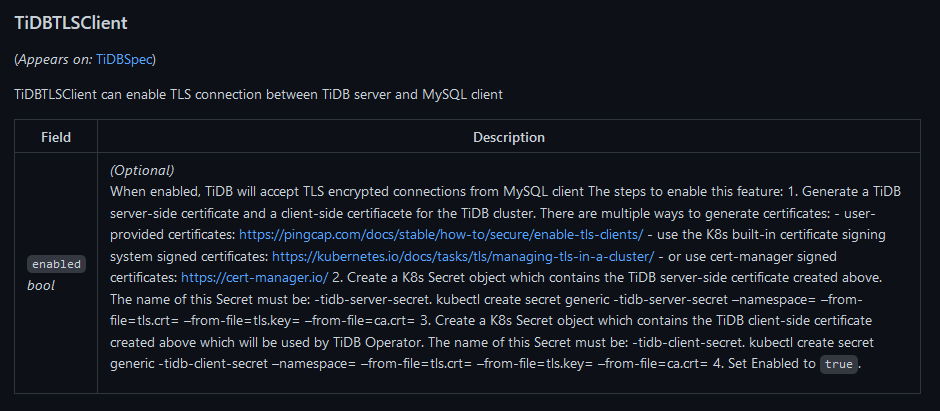Viewport: 940px width, 411px height.
Task: Open the TiDBSpec link
Action: pos(125,60)
